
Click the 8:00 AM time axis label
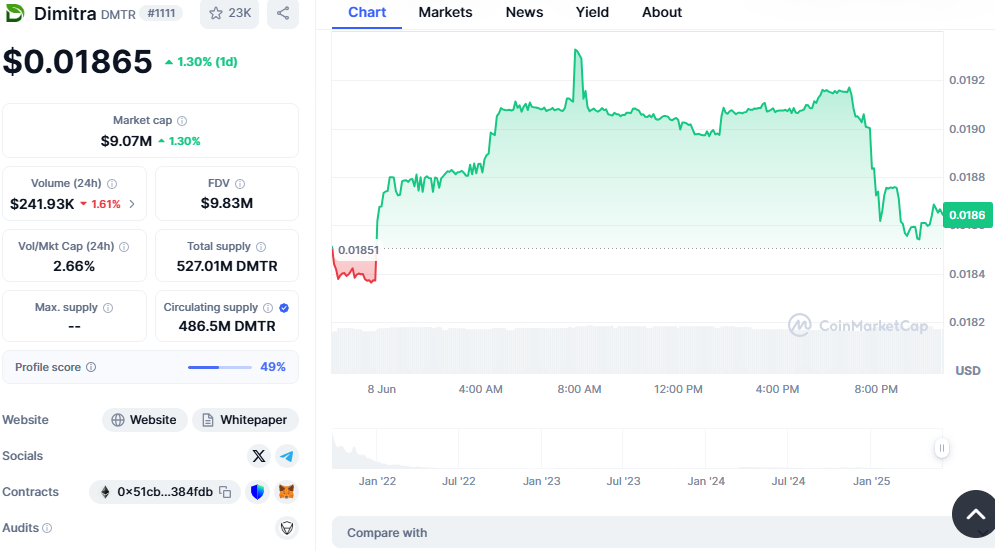(579, 389)
